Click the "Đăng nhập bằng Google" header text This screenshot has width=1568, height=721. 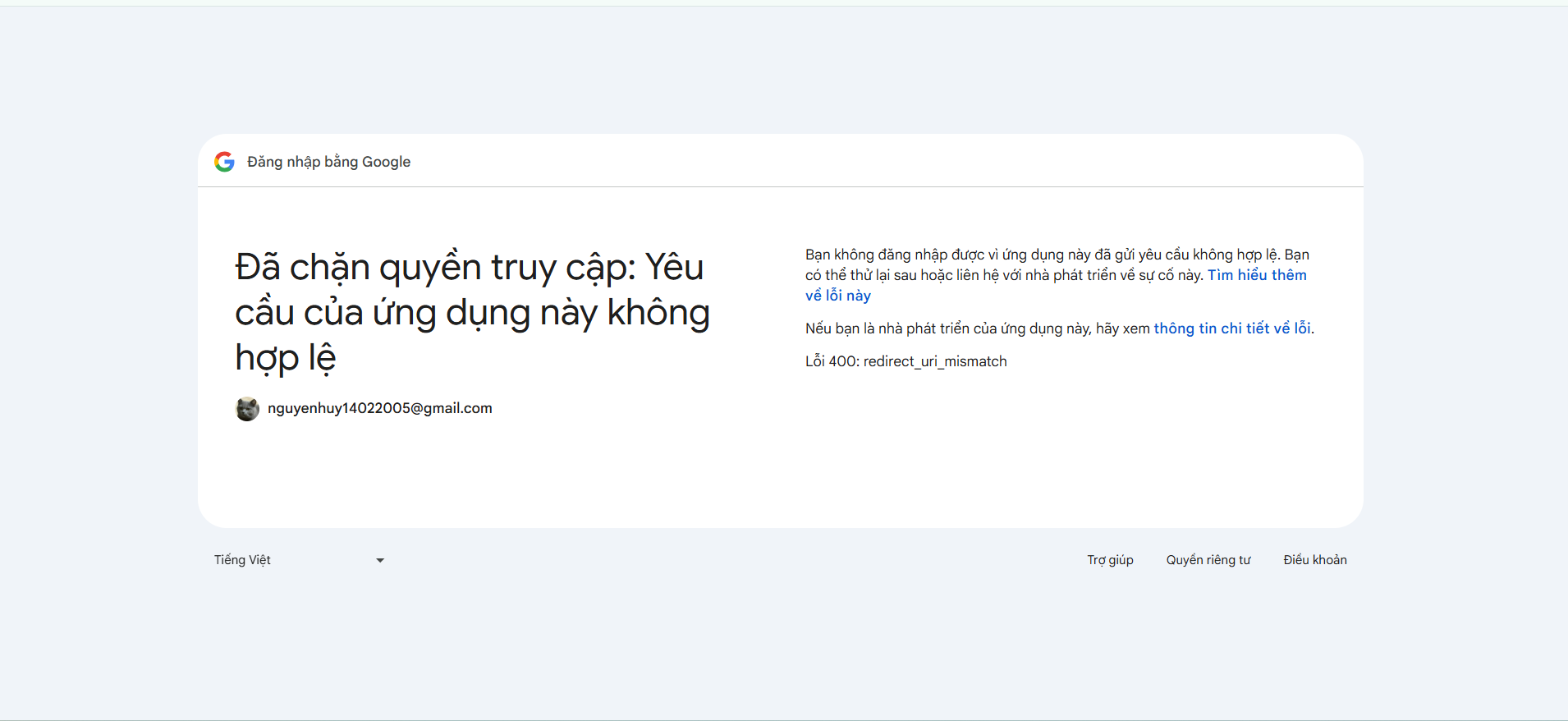coord(328,162)
